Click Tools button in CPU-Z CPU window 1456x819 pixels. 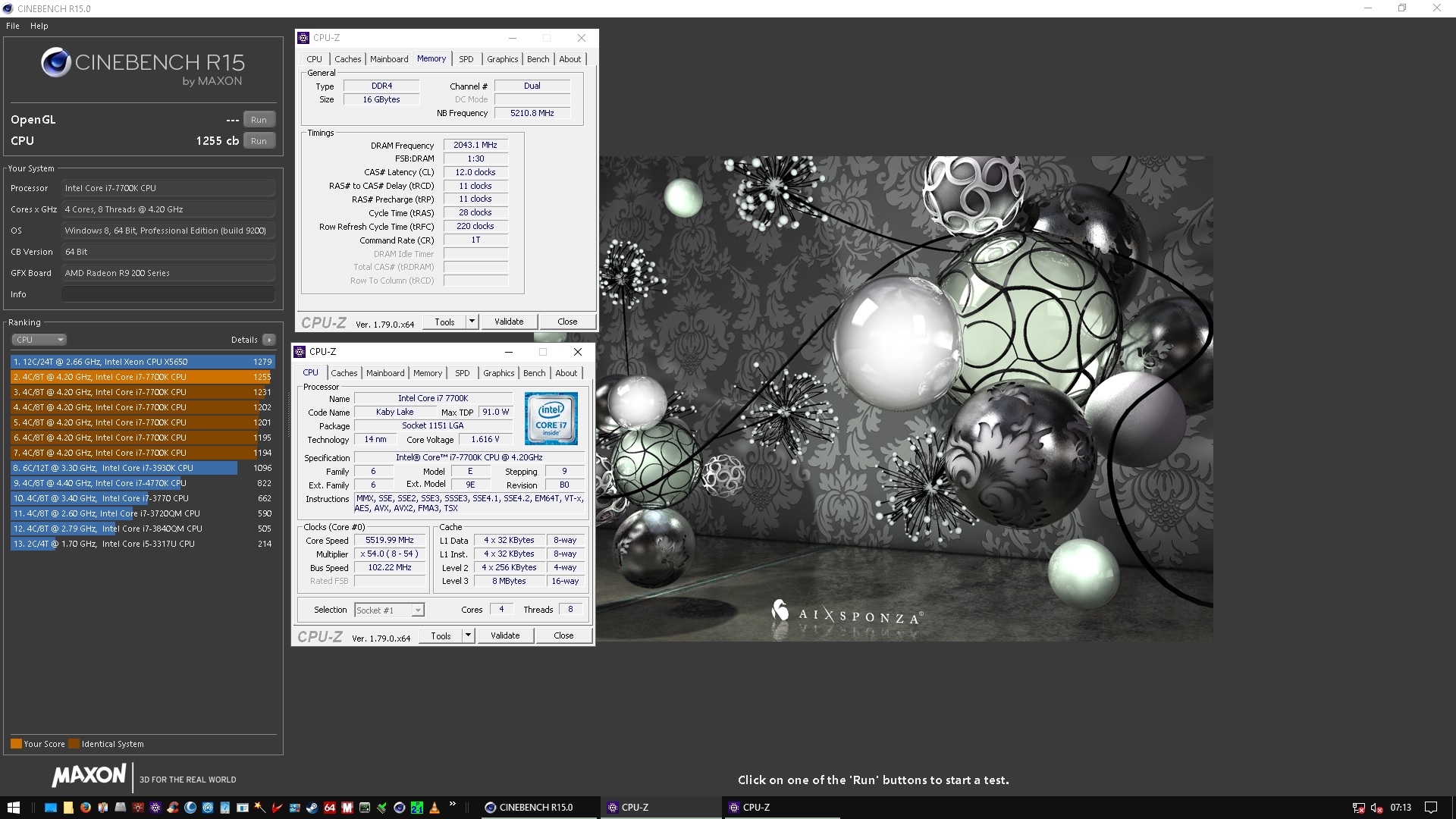(x=441, y=635)
